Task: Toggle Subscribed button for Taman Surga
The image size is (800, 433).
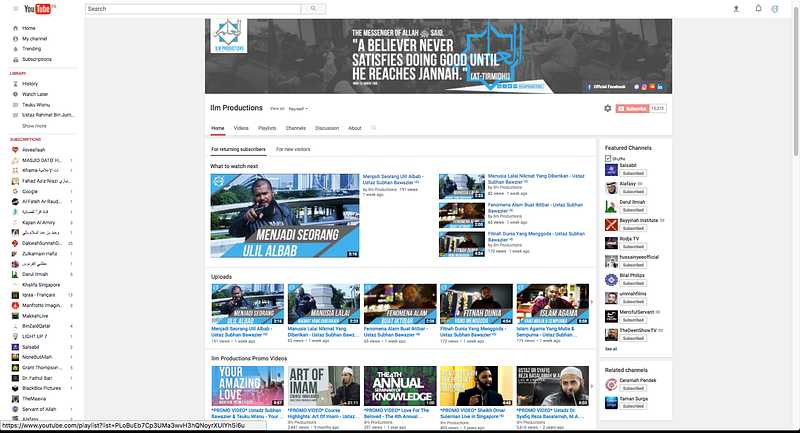Action: (x=633, y=406)
